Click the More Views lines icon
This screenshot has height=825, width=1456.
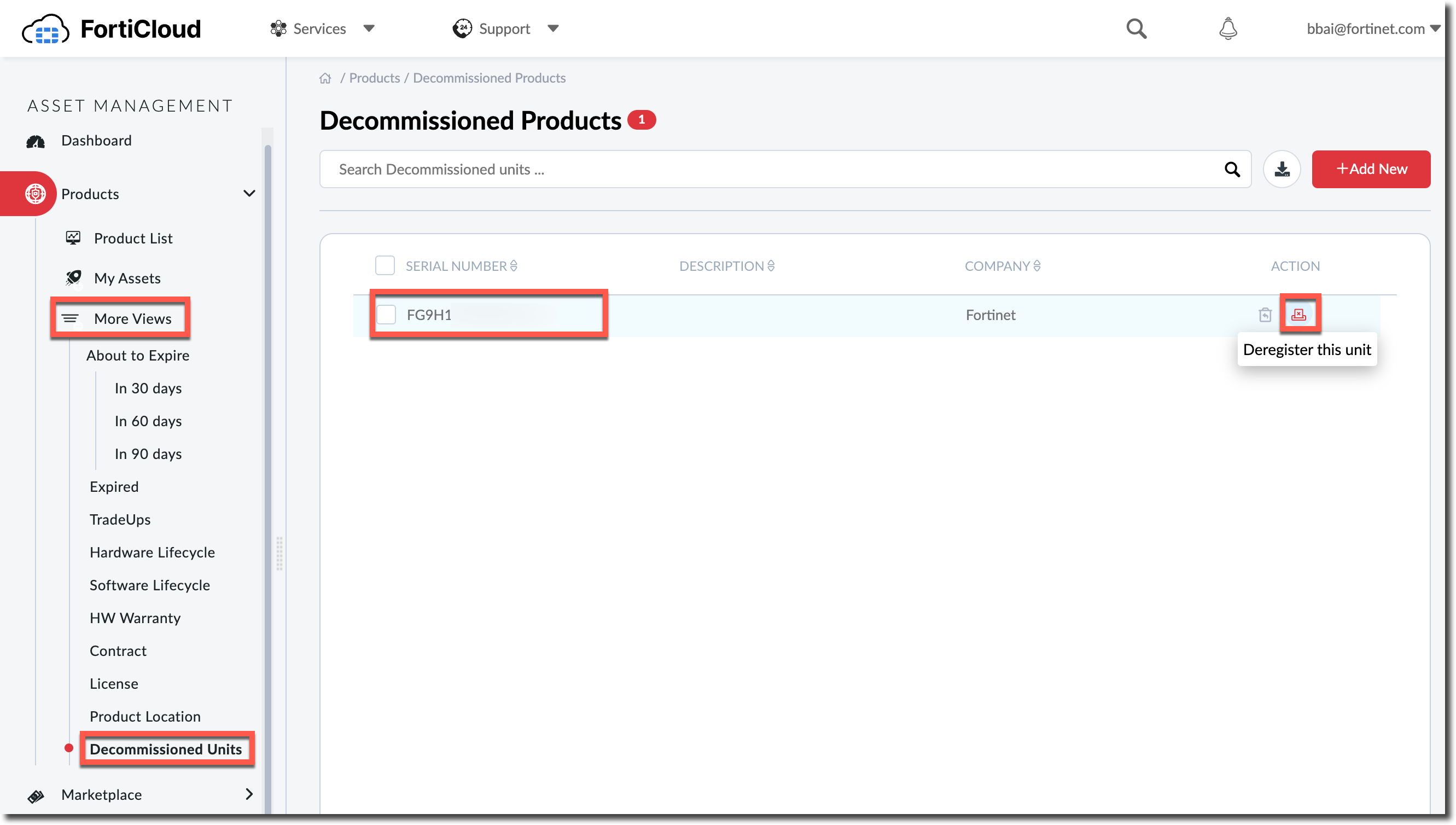click(x=69, y=318)
